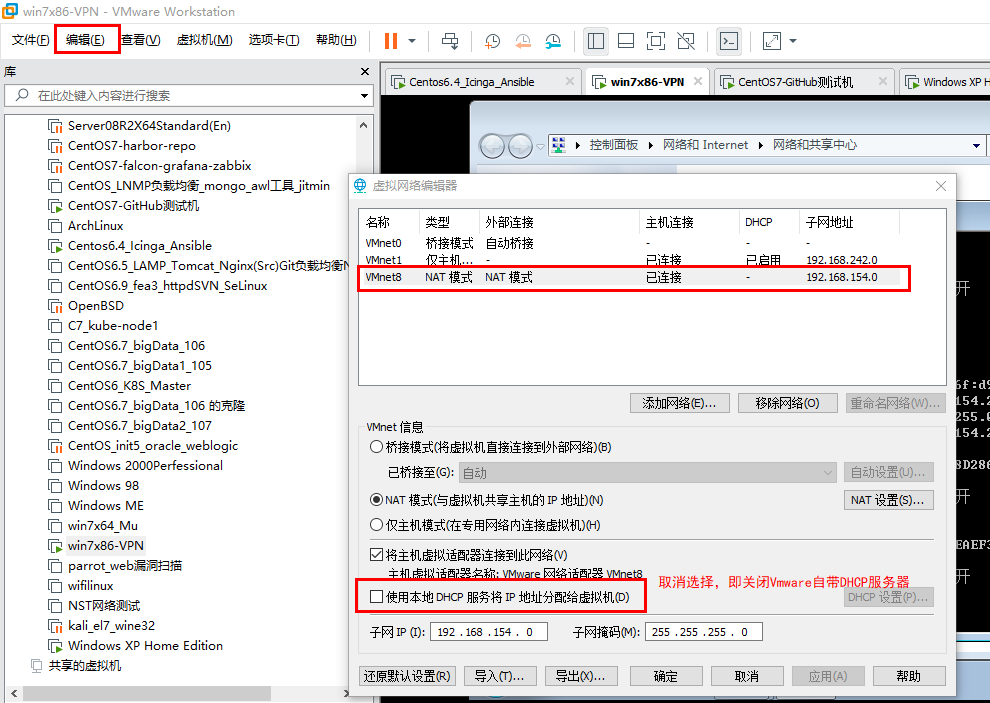Enter full screen mode icon
The image size is (990, 703).
(x=656, y=41)
